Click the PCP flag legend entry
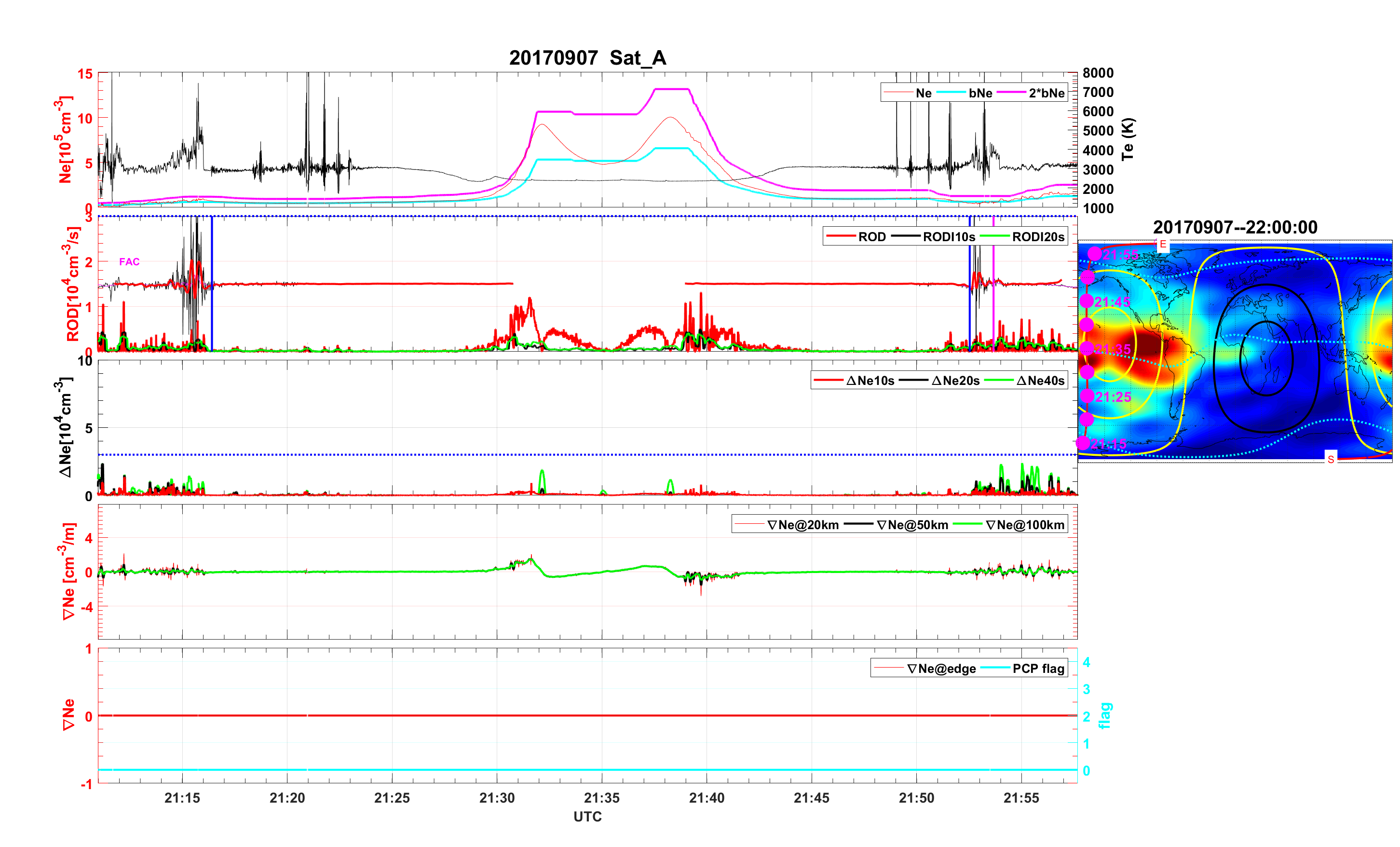Image resolution: width=1400 pixels, height=847 pixels. (1038, 669)
